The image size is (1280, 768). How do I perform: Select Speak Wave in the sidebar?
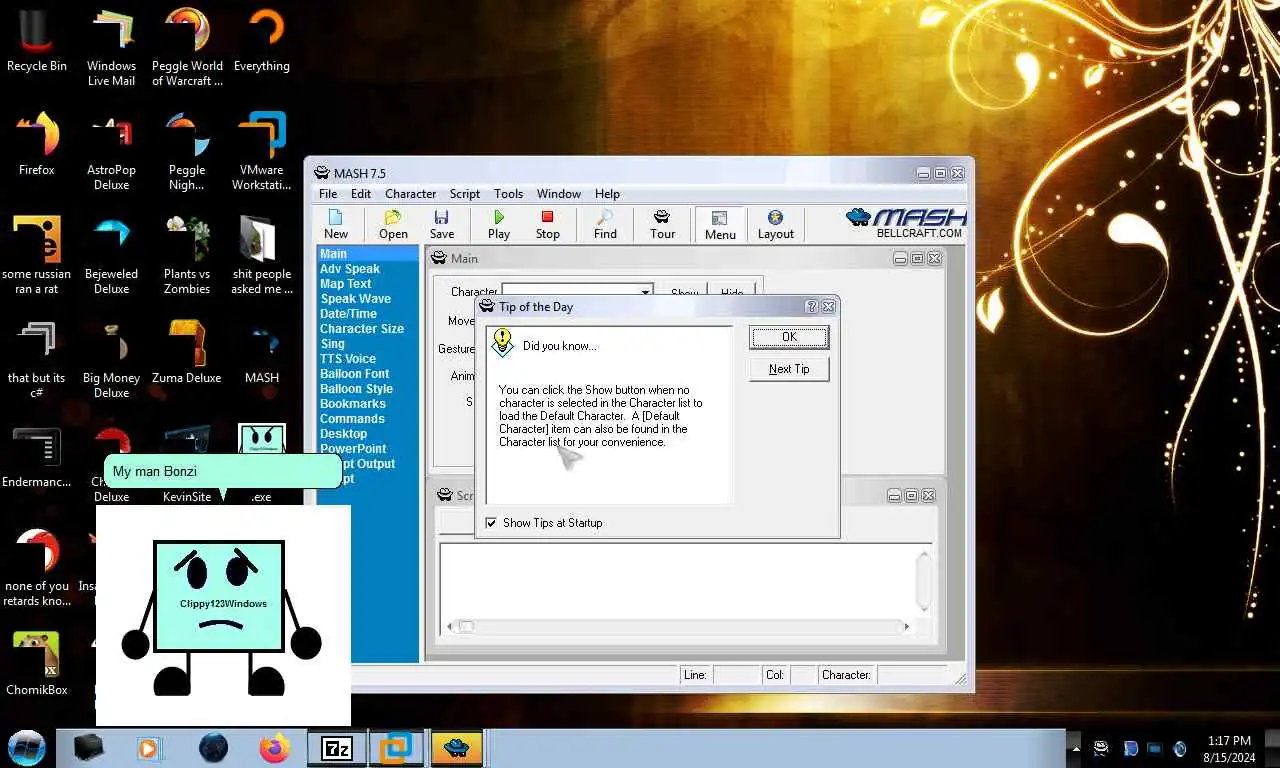[355, 299]
